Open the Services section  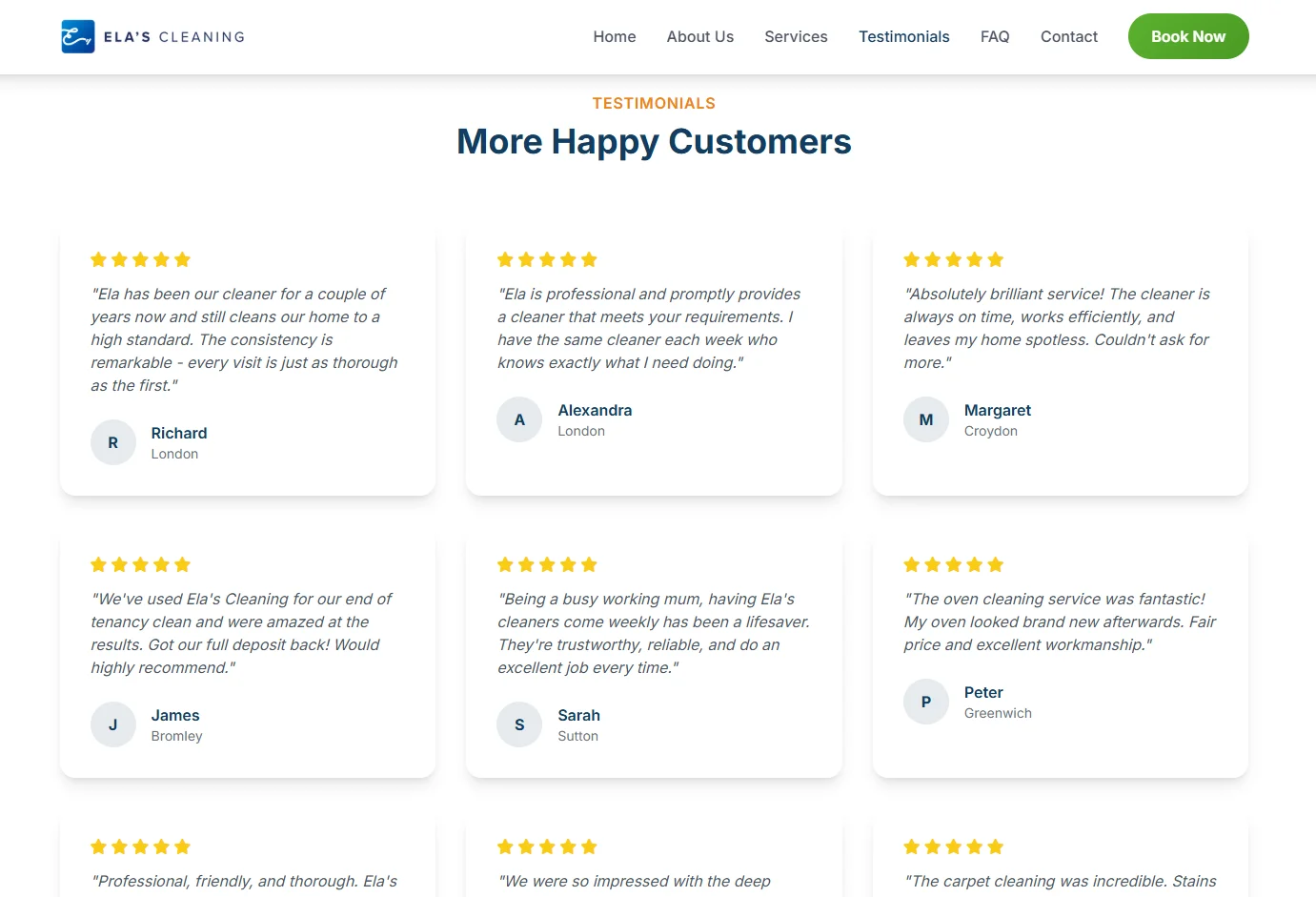point(795,36)
